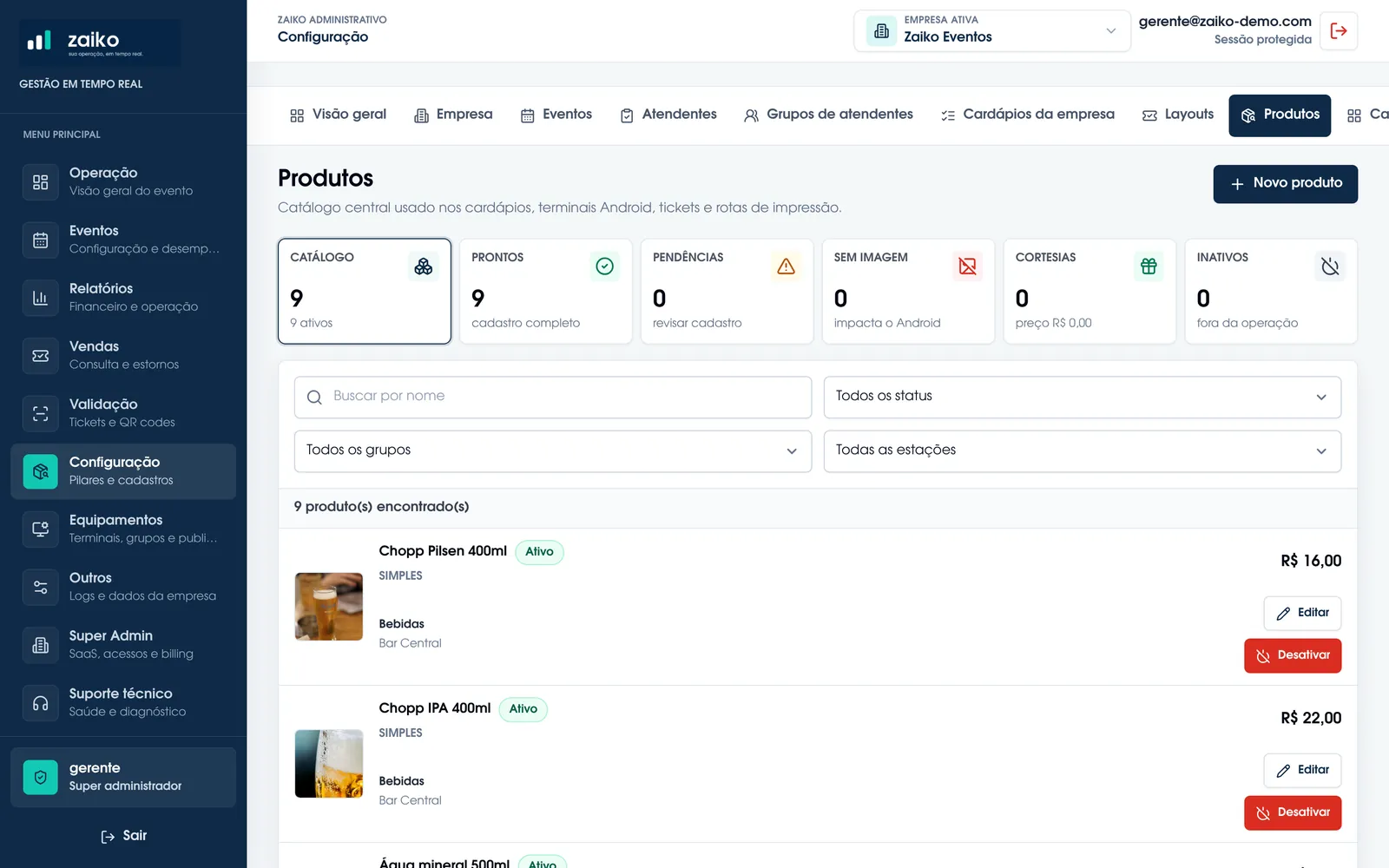Screen dimensions: 1389x868
Task: Open the Chopp Pilsen 400ml thumbnail image
Action: 329,607
